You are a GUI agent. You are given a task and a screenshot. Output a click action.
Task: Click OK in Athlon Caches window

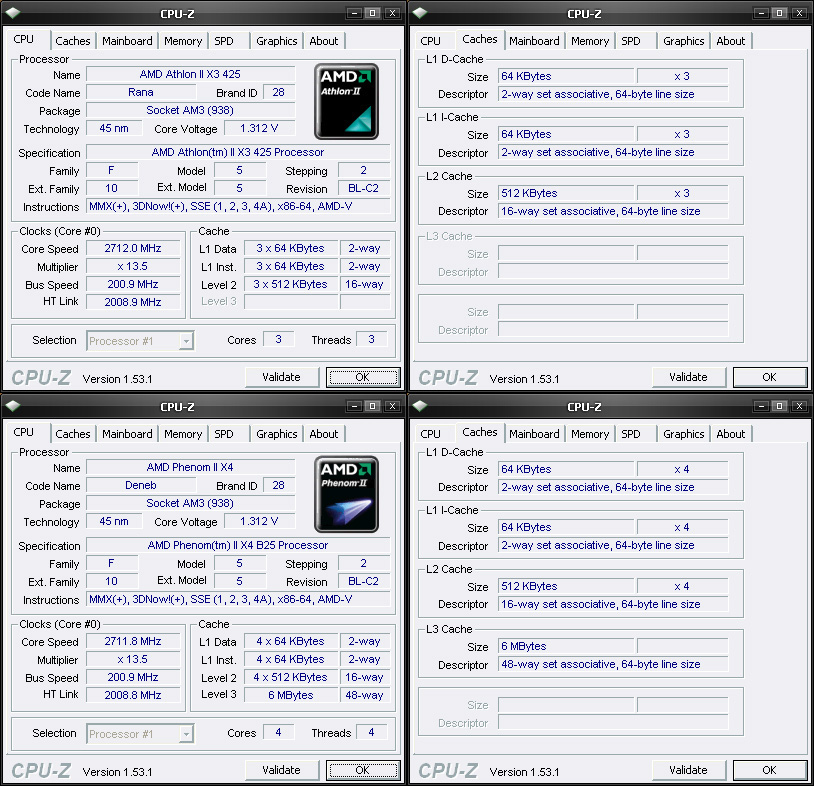click(x=770, y=377)
